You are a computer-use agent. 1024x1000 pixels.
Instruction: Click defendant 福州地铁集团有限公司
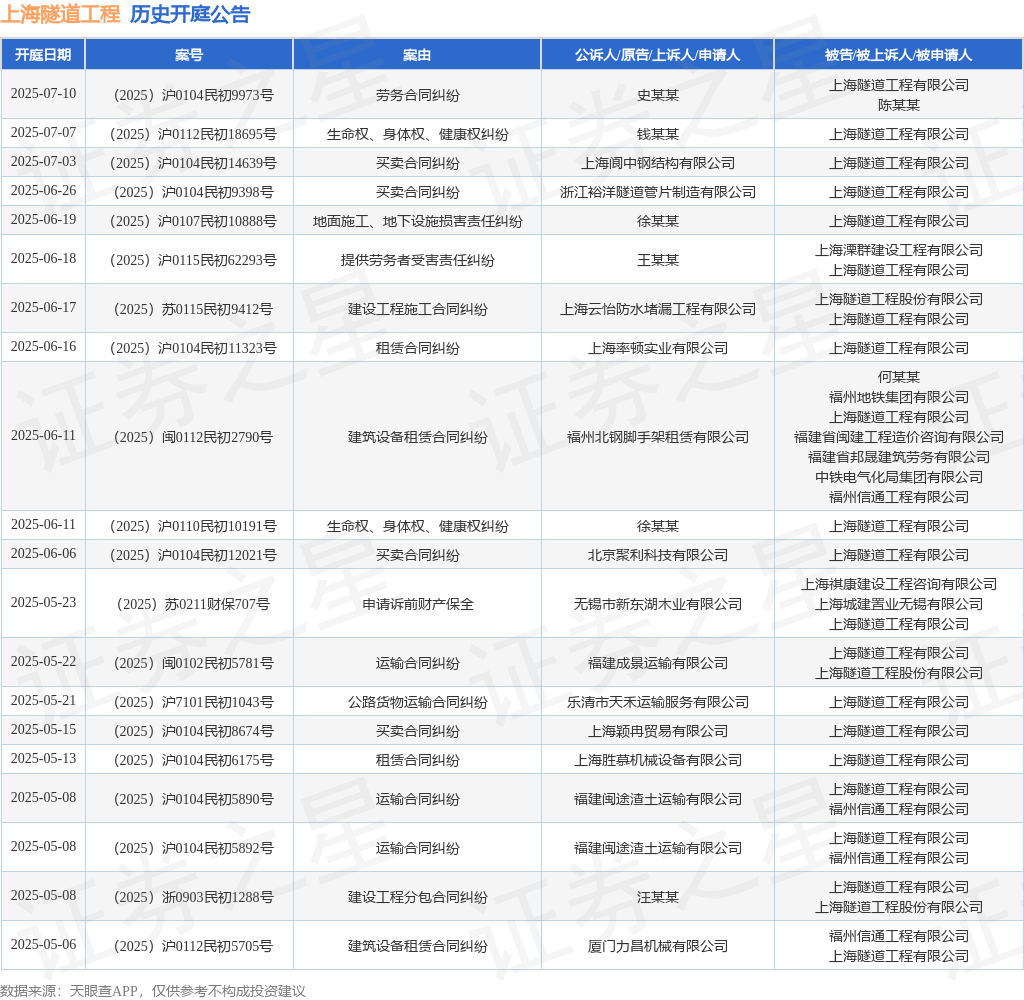click(899, 397)
